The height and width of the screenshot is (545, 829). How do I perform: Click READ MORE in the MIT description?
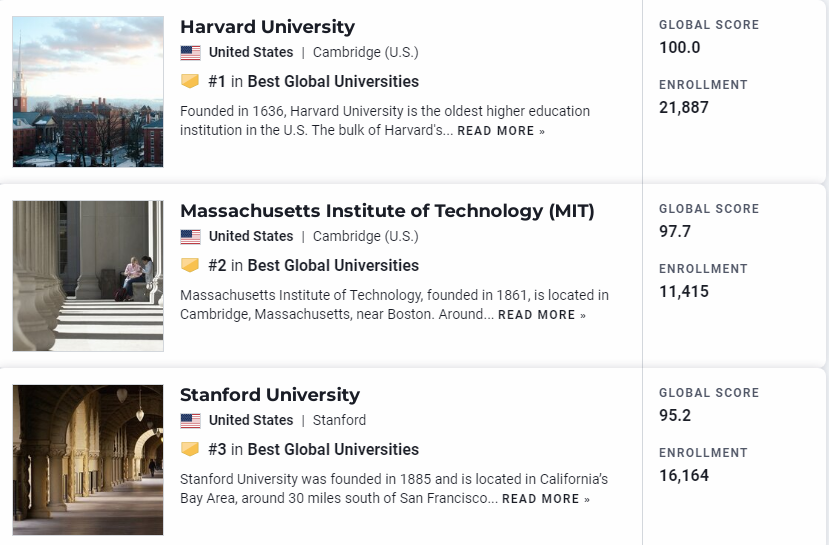coord(541,315)
